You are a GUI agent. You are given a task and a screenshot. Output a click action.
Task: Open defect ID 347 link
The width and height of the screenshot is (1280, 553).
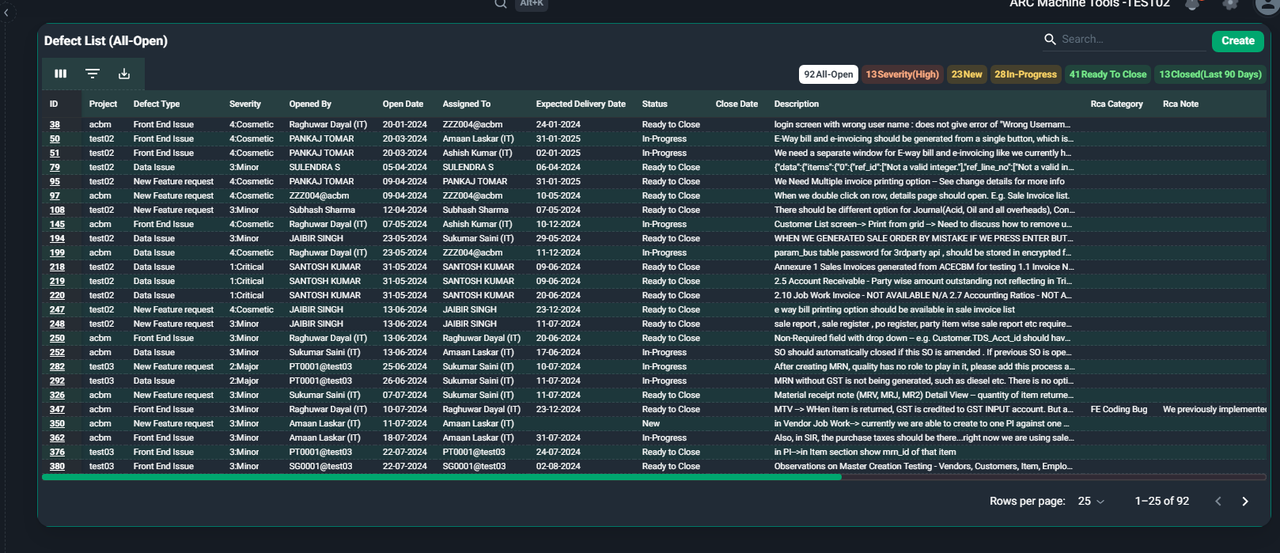point(57,409)
